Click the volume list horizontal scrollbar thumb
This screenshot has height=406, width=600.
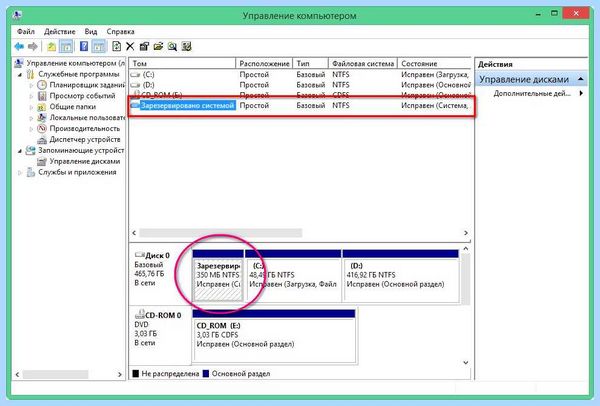pyautogui.click(x=220, y=233)
